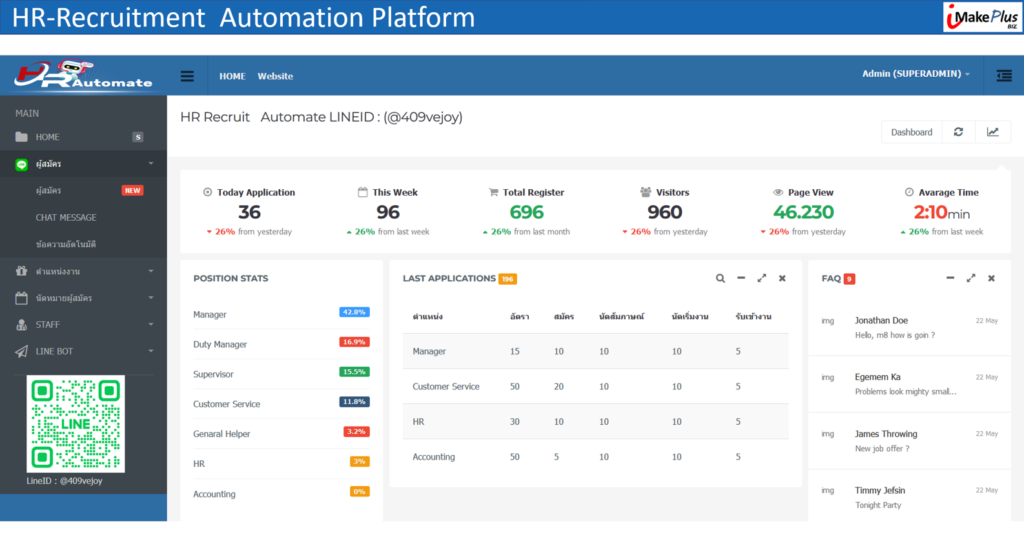The width and height of the screenshot is (1024, 550).
Task: Click the Jonathan Doe avatar image
Action: coord(827,321)
